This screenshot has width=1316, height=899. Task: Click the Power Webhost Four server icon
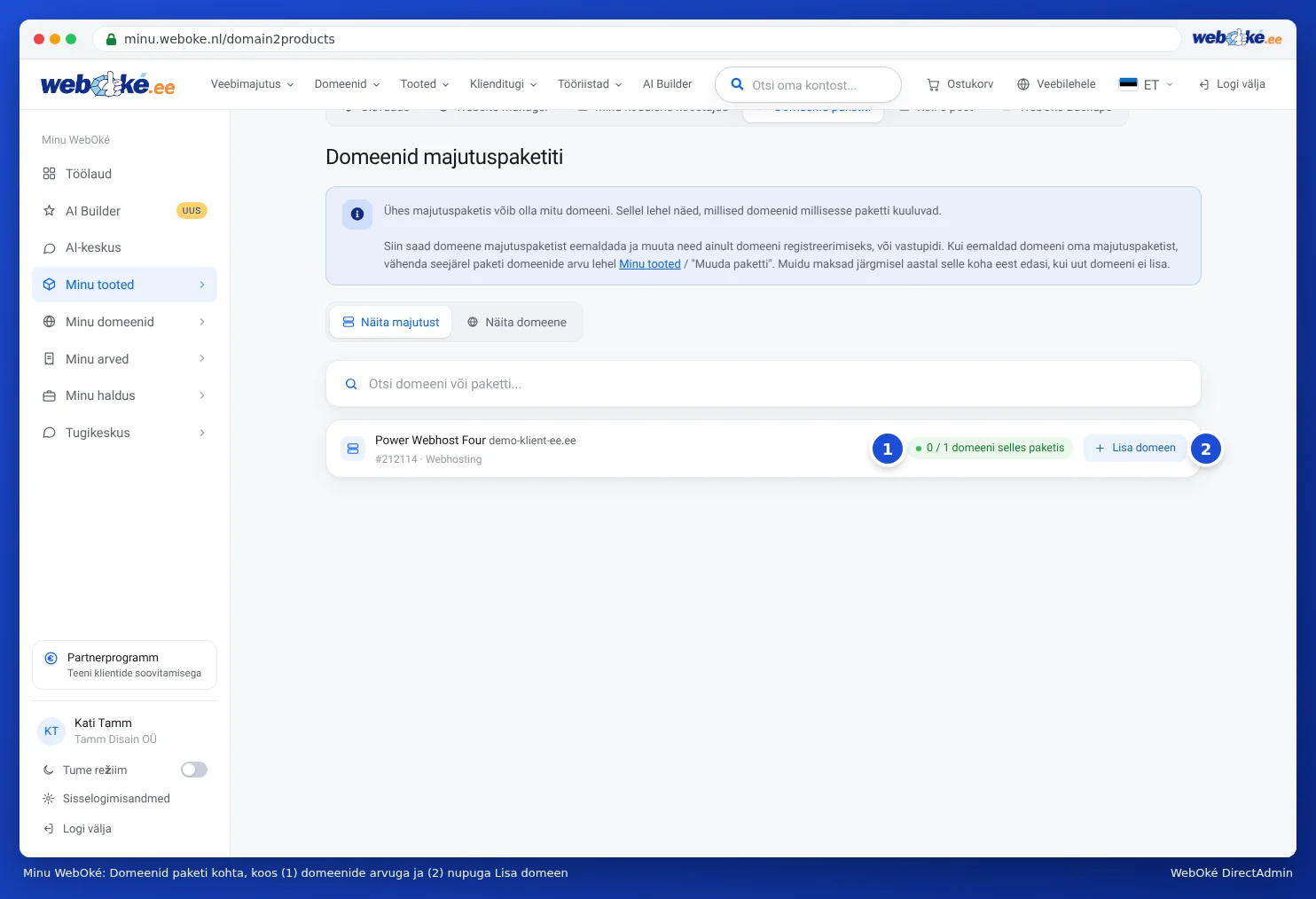[x=353, y=449]
